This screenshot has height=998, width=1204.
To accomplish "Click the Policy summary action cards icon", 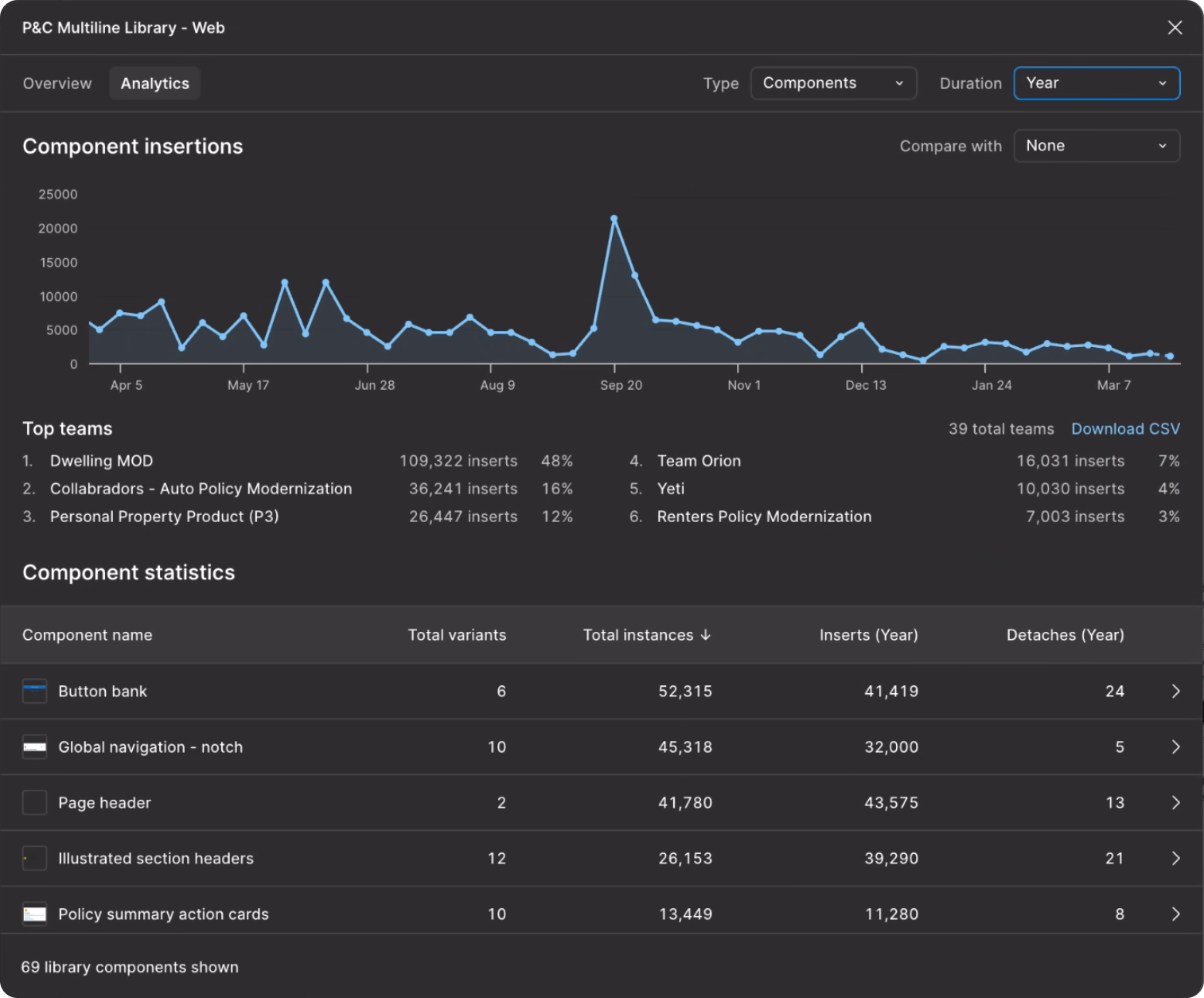I will click(34, 914).
